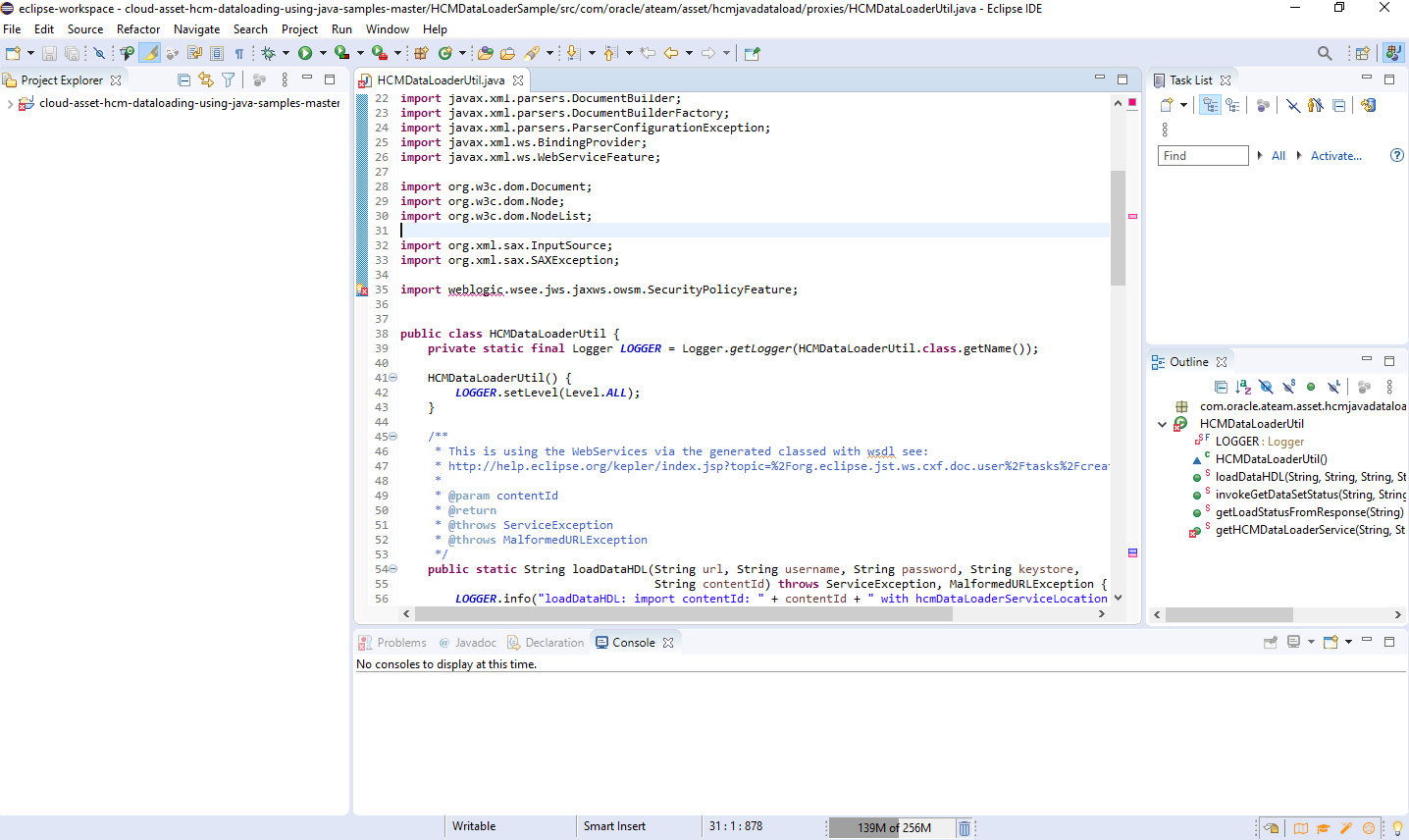The height and width of the screenshot is (840, 1409).
Task: Toggle Show Whitespace Characters pilcrow button
Action: pyautogui.click(x=238, y=53)
